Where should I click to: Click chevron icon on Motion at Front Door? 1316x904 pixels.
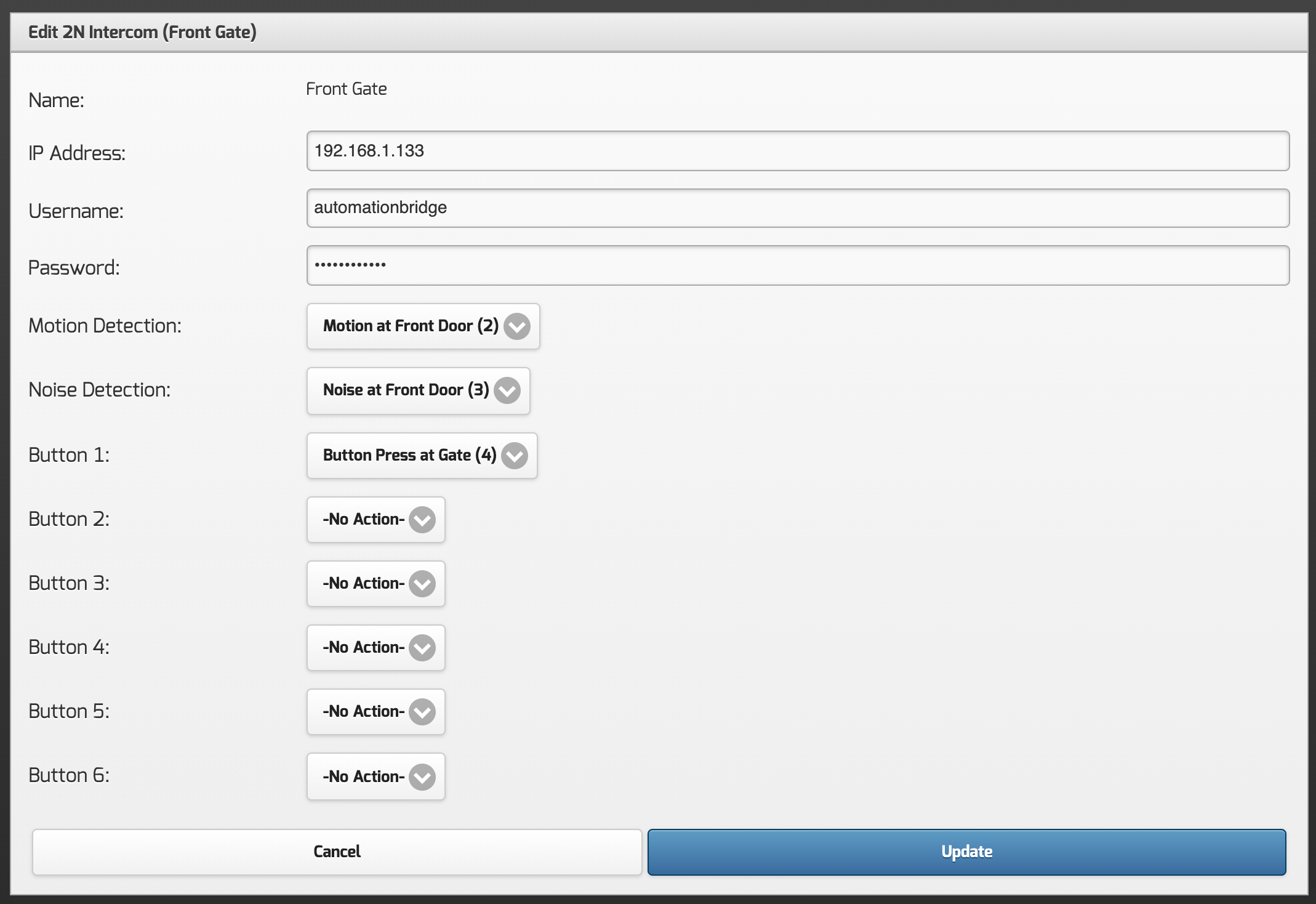point(517,326)
